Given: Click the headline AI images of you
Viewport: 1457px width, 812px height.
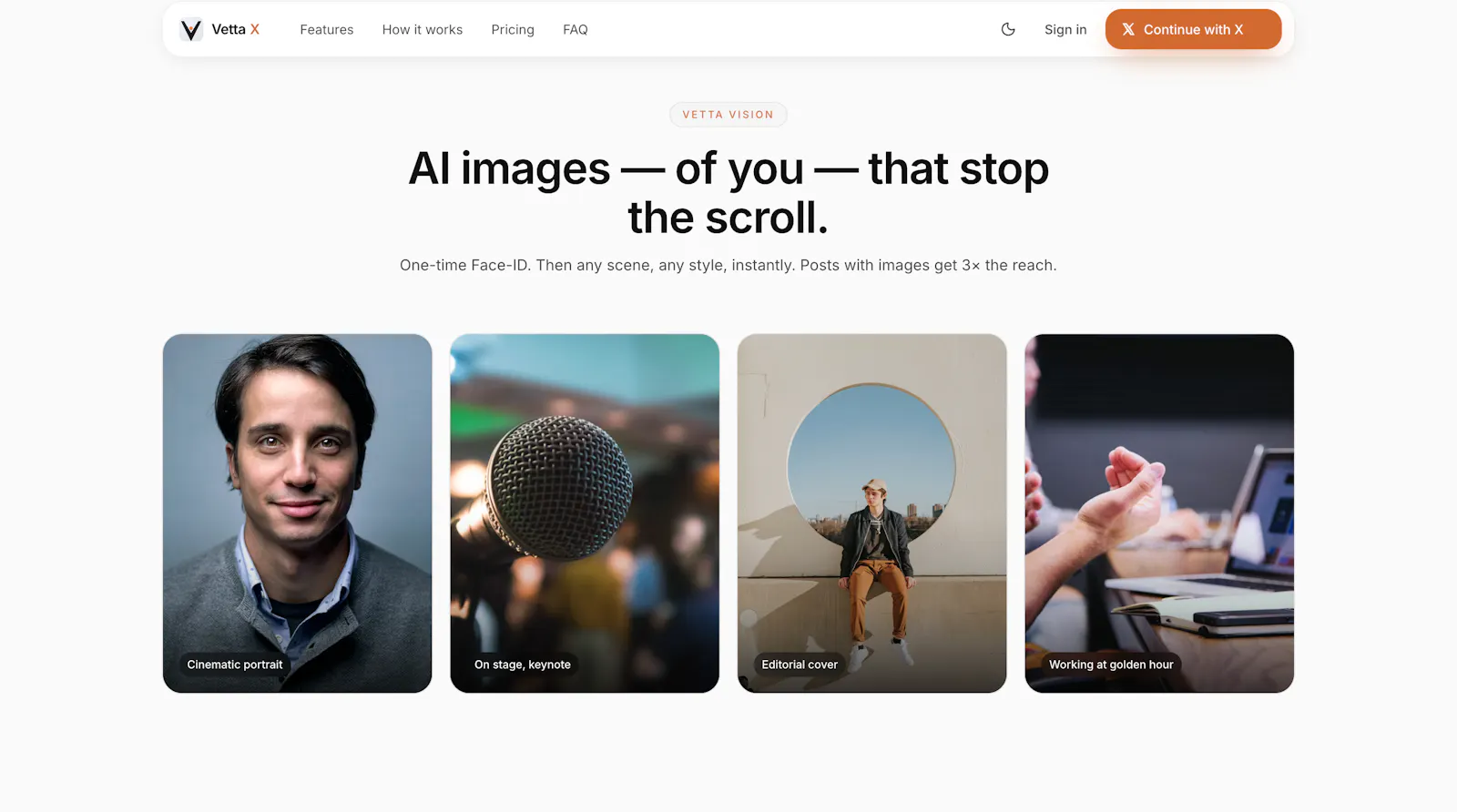Looking at the screenshot, I should point(728,193).
